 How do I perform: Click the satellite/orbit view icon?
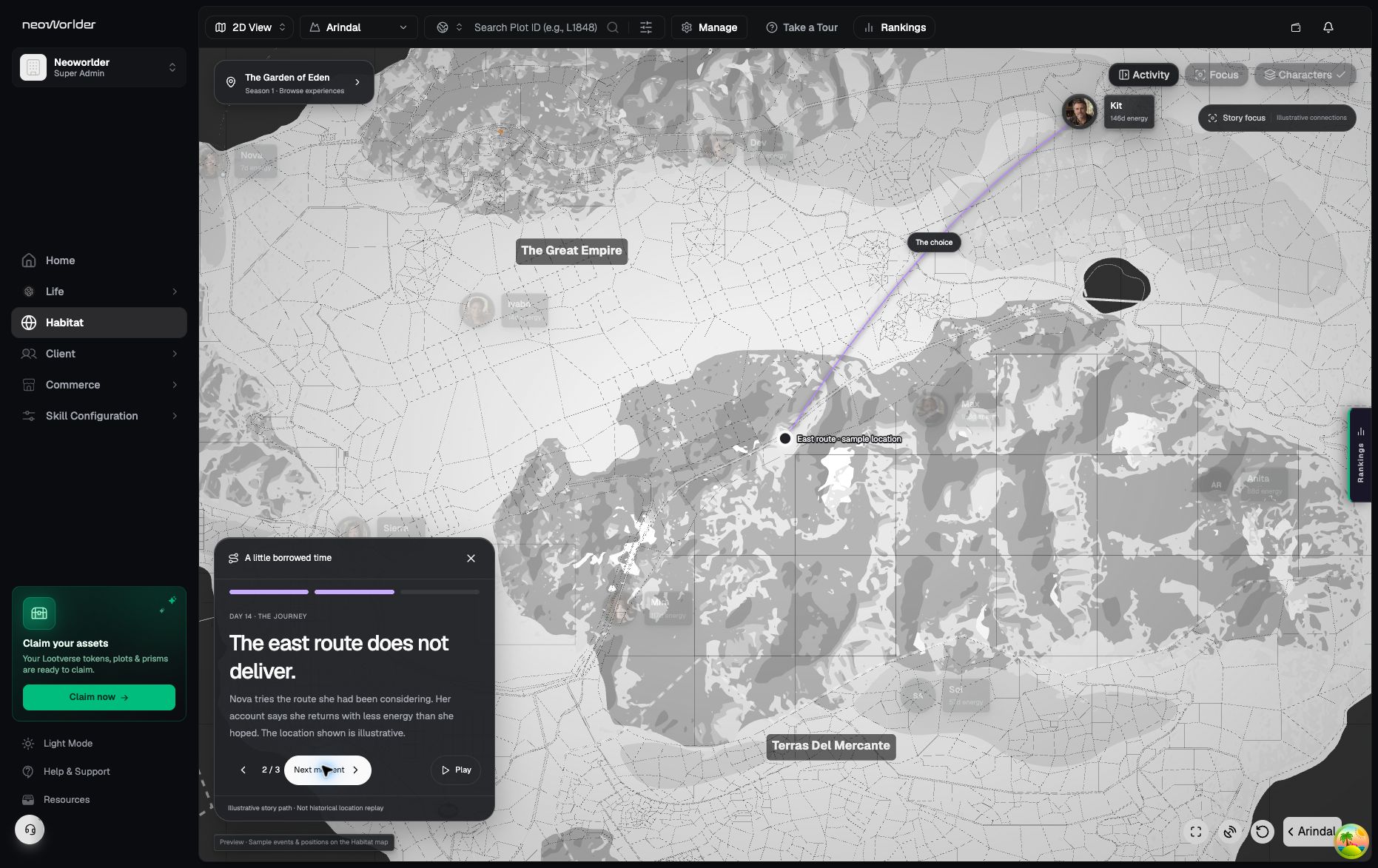coord(1229,832)
